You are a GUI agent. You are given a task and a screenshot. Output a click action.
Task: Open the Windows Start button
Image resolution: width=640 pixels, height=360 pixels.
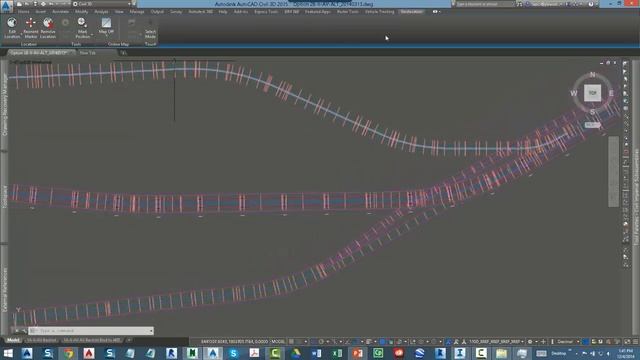pyautogui.click(x=8, y=353)
